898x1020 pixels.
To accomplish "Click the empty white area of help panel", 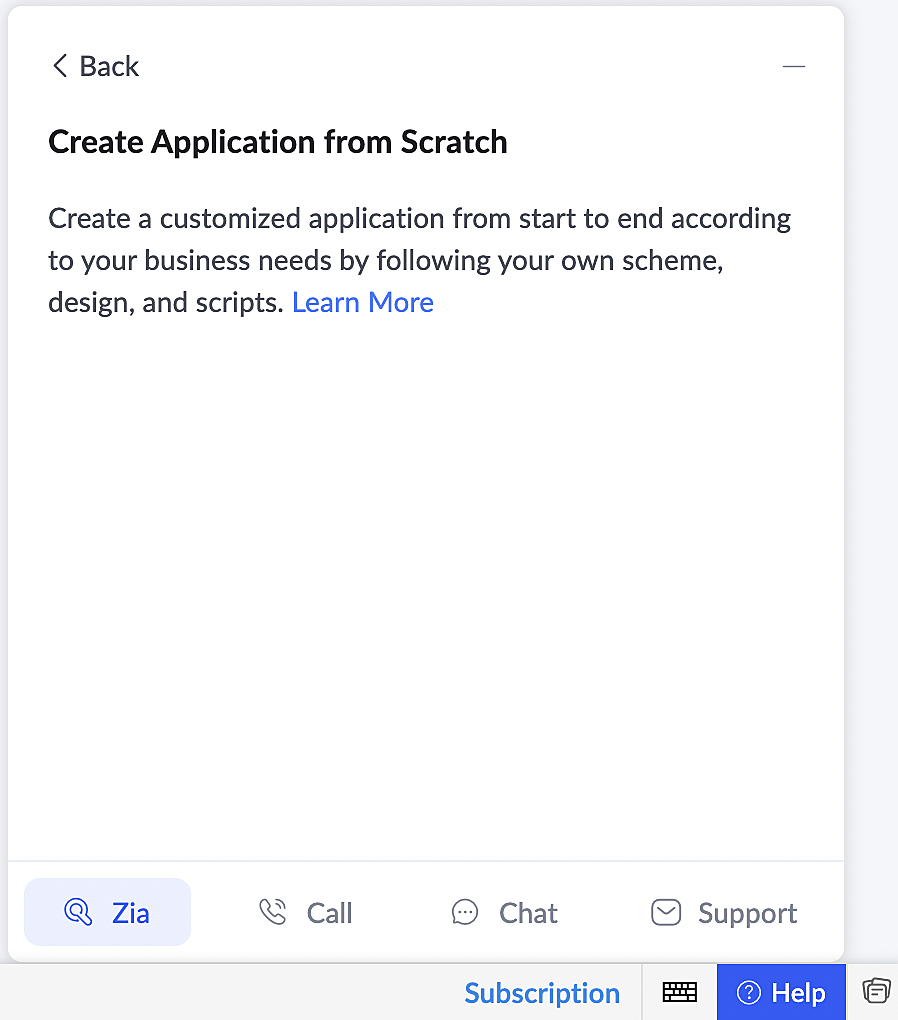I will [425, 580].
